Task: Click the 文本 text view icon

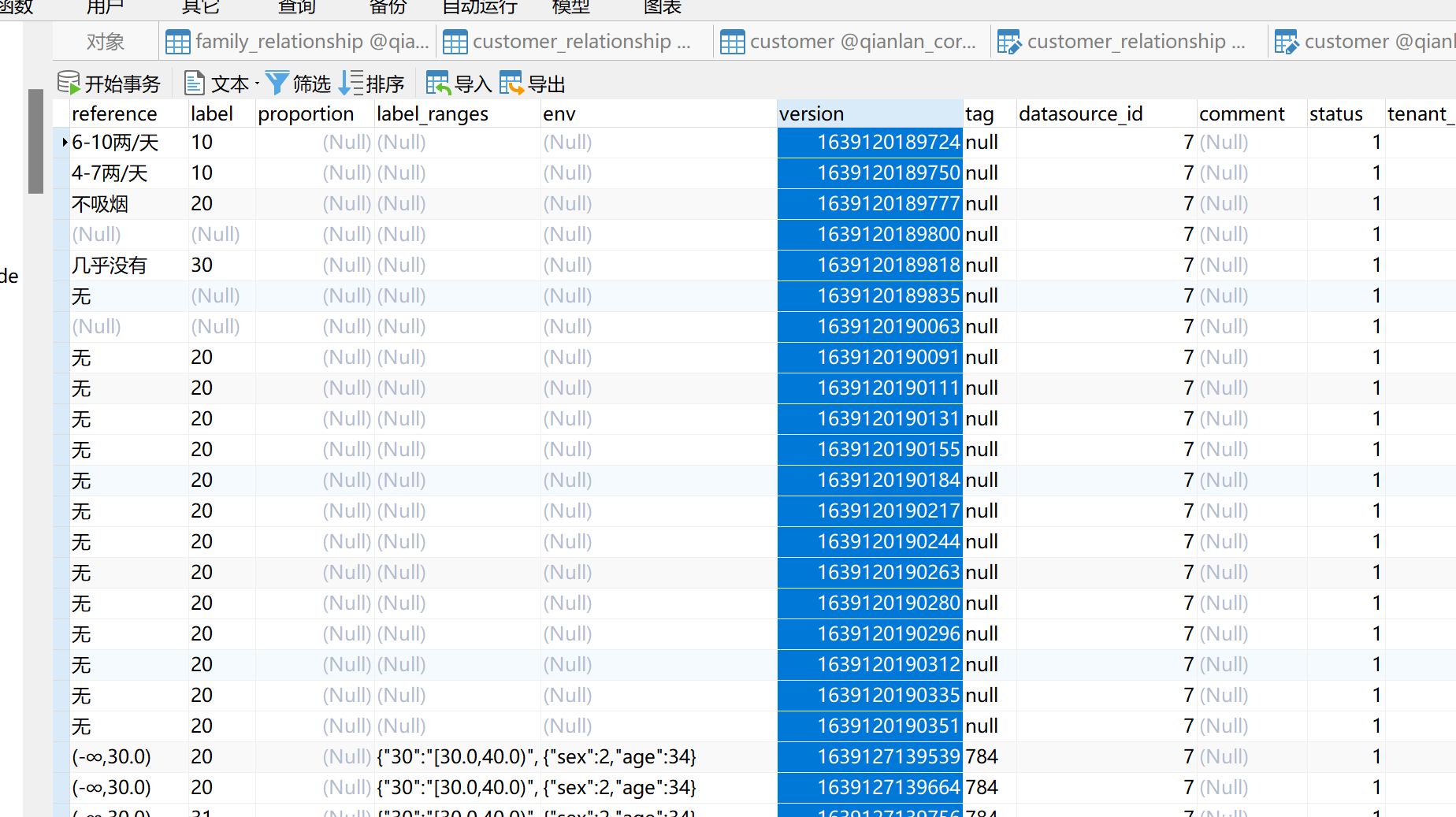Action: click(x=194, y=82)
